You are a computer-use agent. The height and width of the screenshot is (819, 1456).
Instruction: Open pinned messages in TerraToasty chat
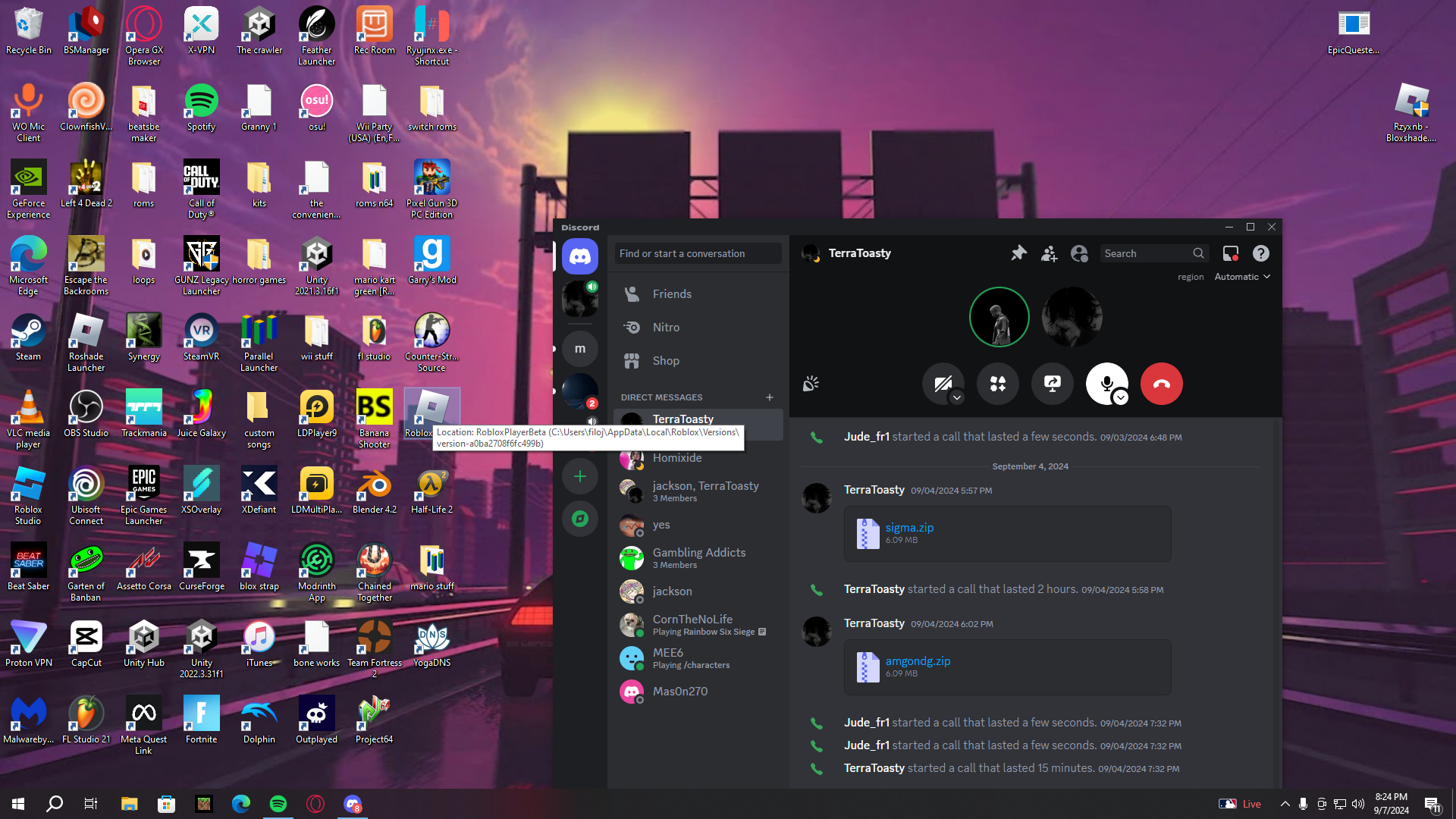[1018, 253]
